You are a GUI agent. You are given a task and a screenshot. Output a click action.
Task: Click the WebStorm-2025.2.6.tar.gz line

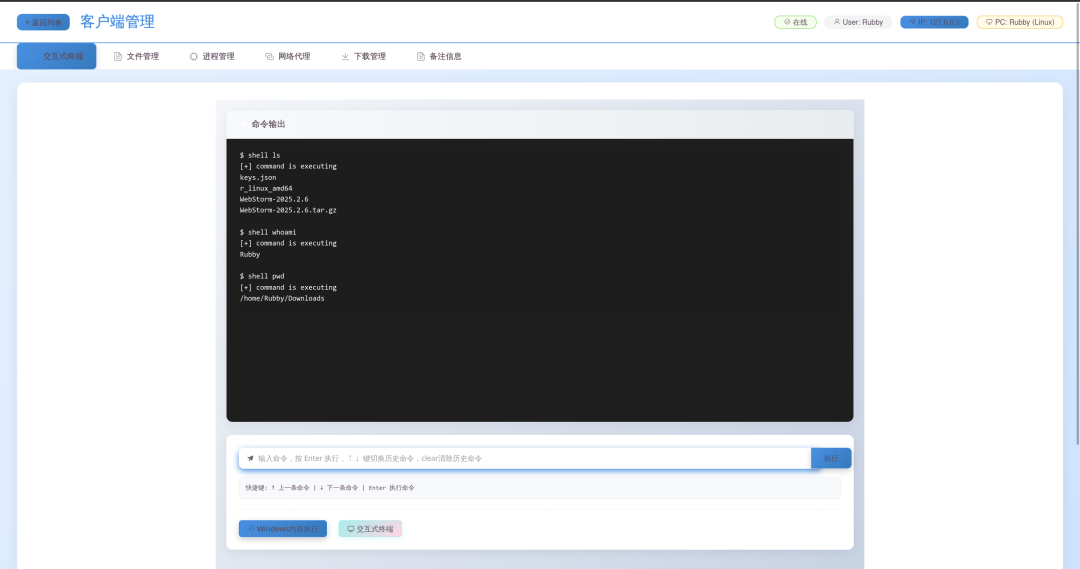coord(288,210)
